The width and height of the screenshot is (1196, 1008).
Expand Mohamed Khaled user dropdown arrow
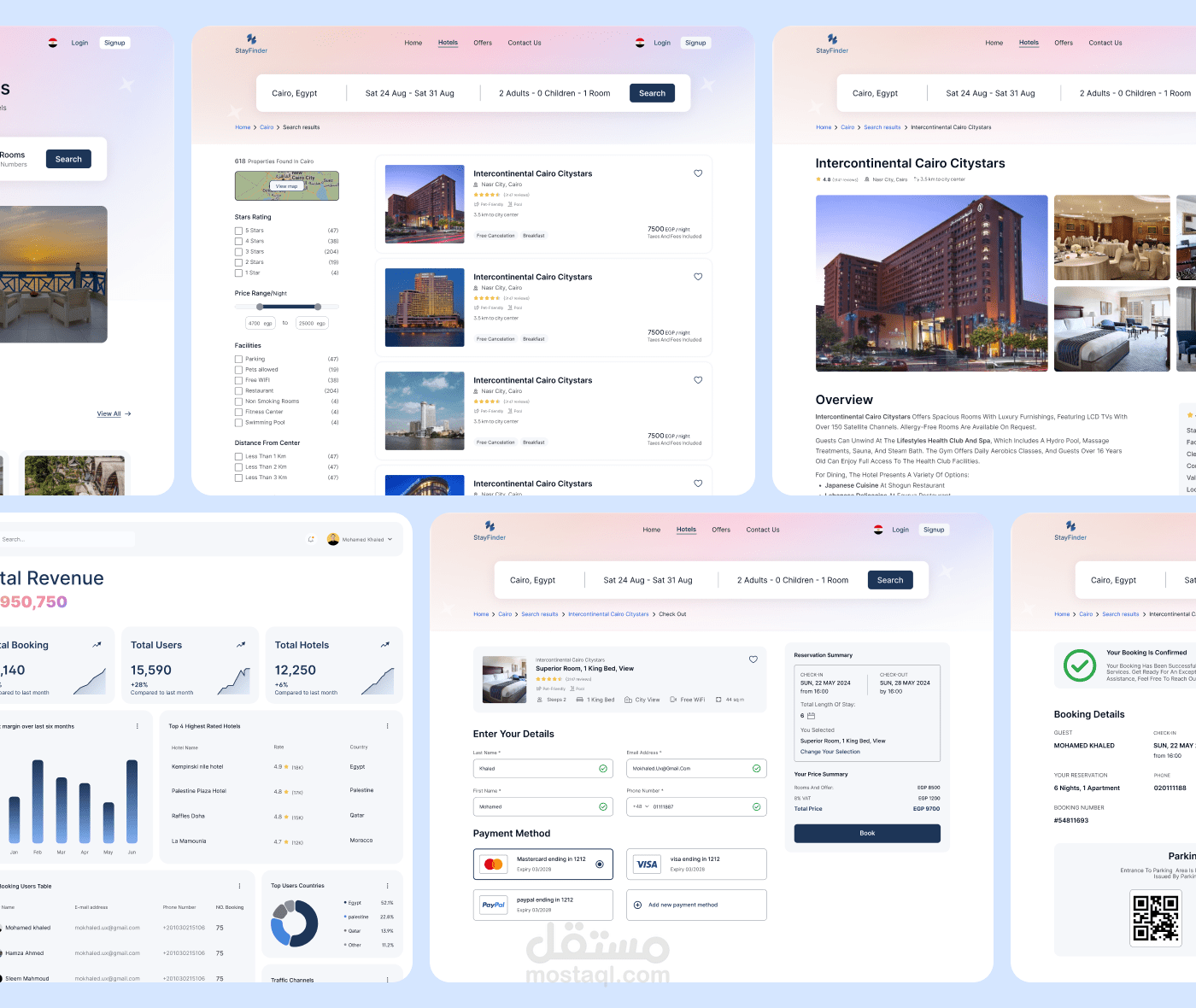tap(390, 539)
